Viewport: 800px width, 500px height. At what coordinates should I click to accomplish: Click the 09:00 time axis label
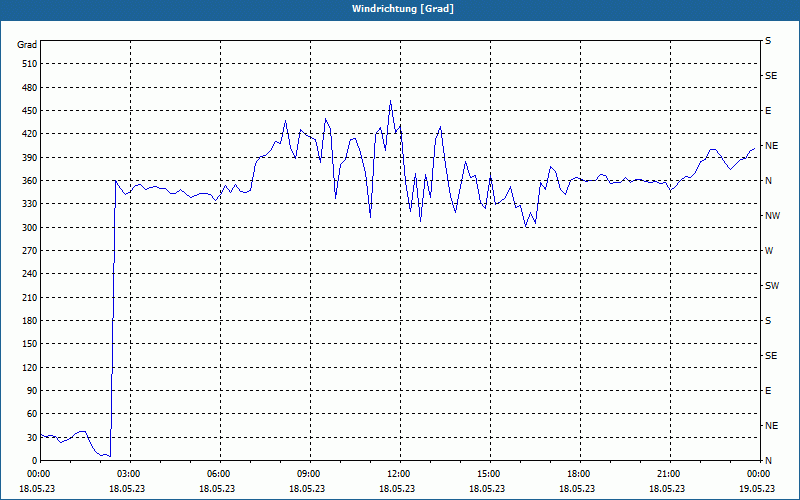[x=307, y=474]
